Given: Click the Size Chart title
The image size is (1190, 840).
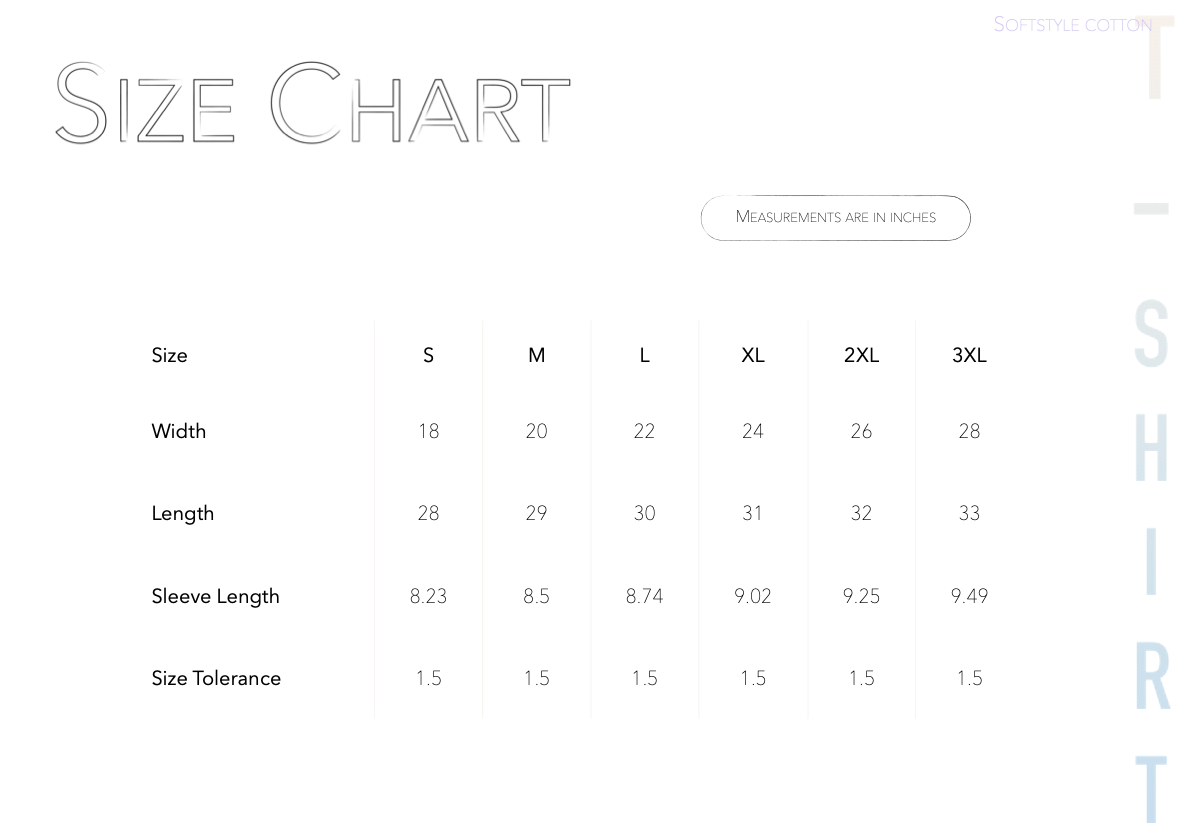Looking at the screenshot, I should pyautogui.click(x=313, y=103).
